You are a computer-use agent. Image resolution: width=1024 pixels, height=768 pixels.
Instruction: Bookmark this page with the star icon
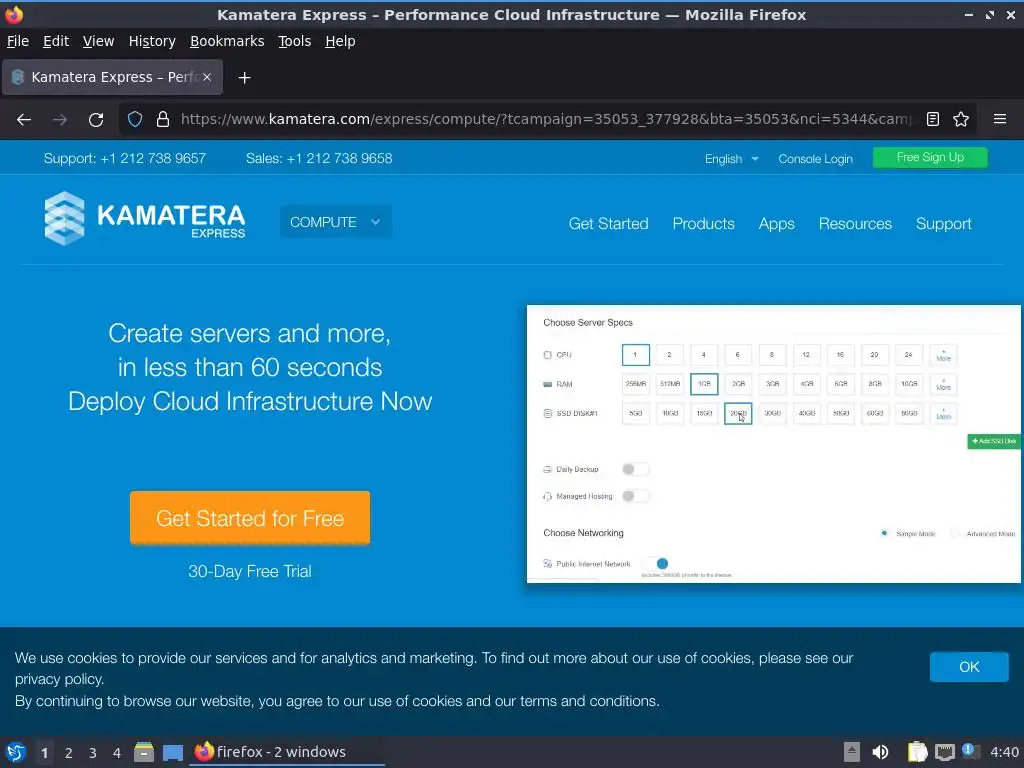pyautogui.click(x=961, y=120)
